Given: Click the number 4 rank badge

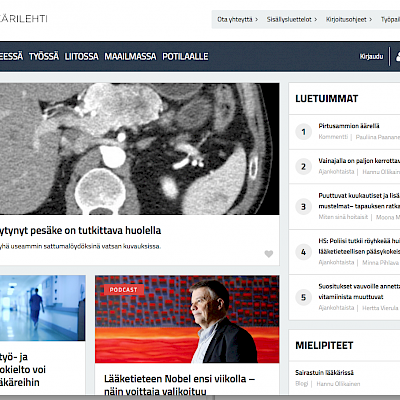Looking at the screenshot, I should (303, 252).
